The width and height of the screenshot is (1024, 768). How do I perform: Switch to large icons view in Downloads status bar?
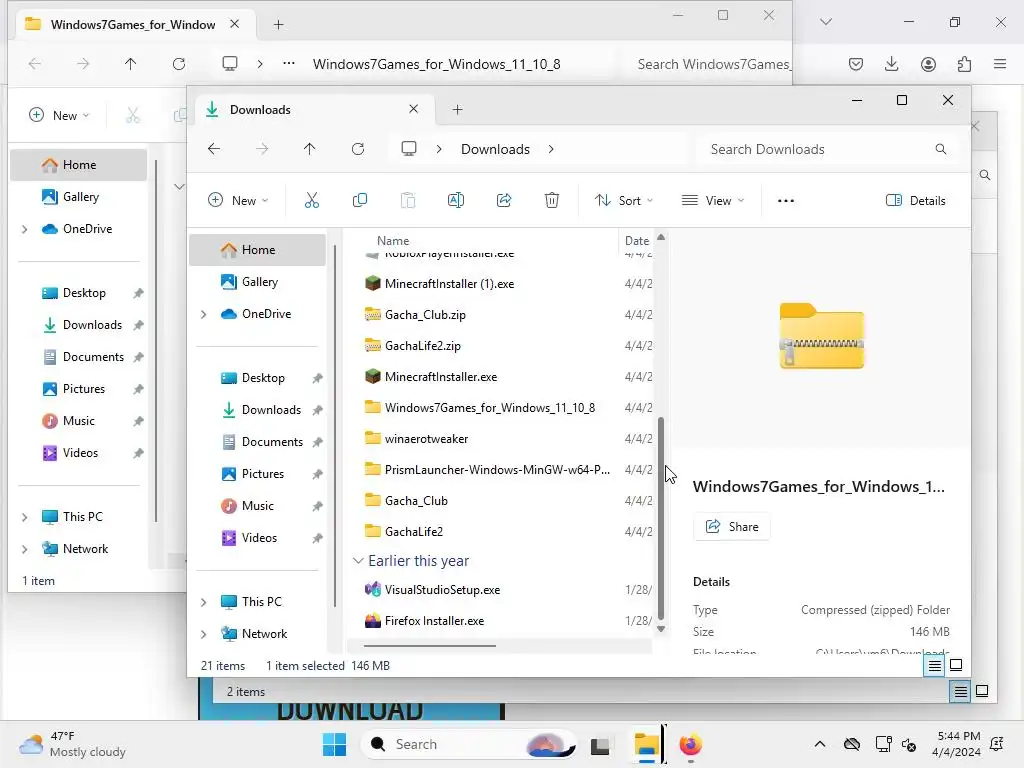click(956, 665)
